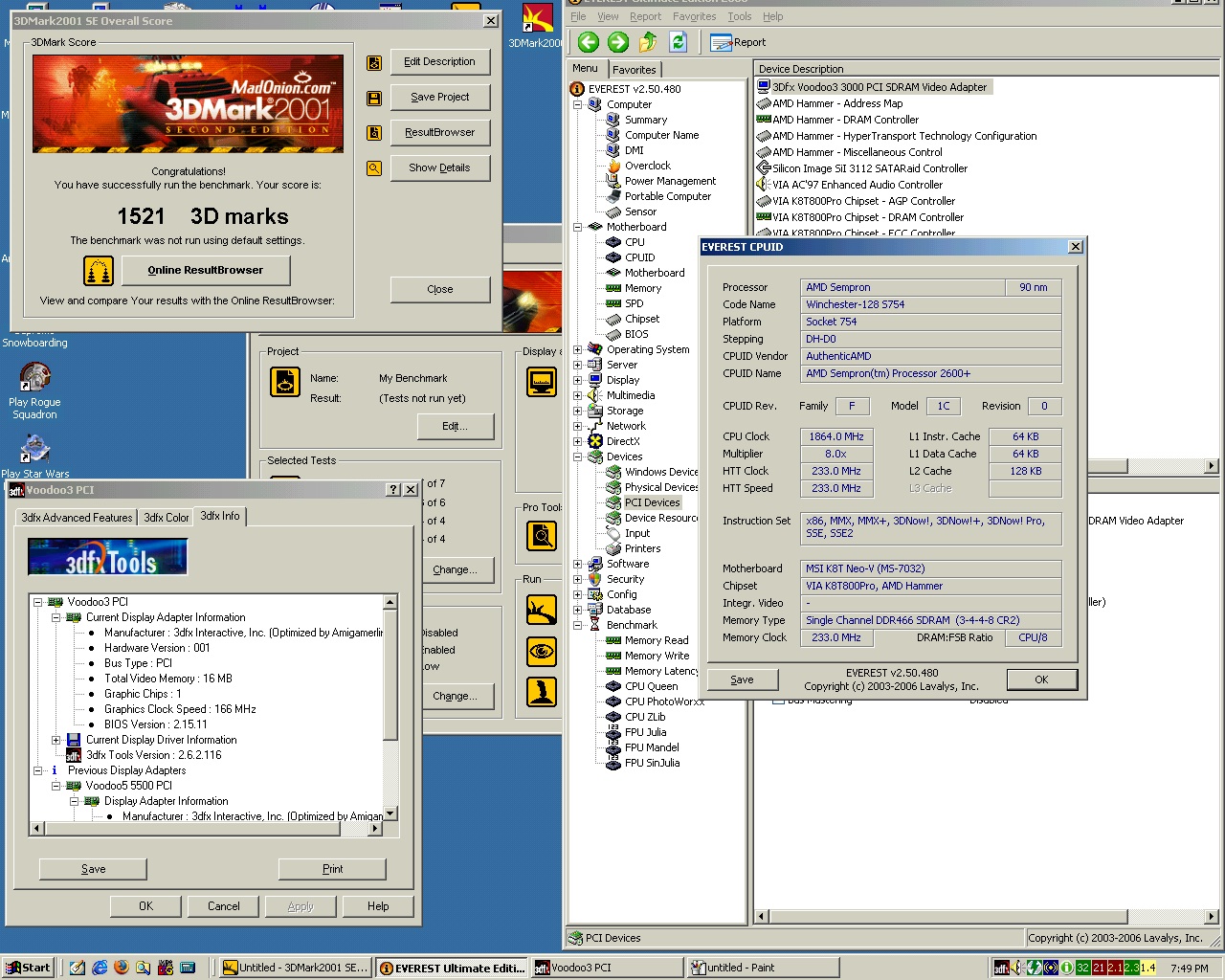Click the Run benchmark icon in 3DMark2001

(542, 610)
